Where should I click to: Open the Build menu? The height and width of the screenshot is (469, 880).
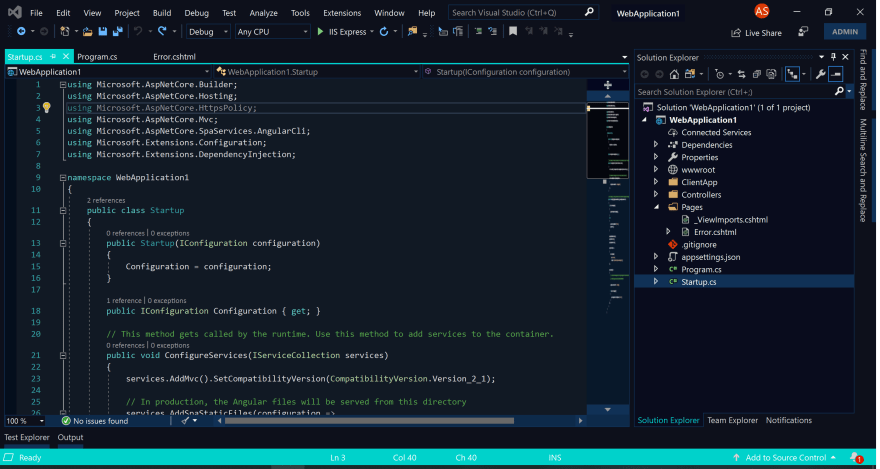162,13
